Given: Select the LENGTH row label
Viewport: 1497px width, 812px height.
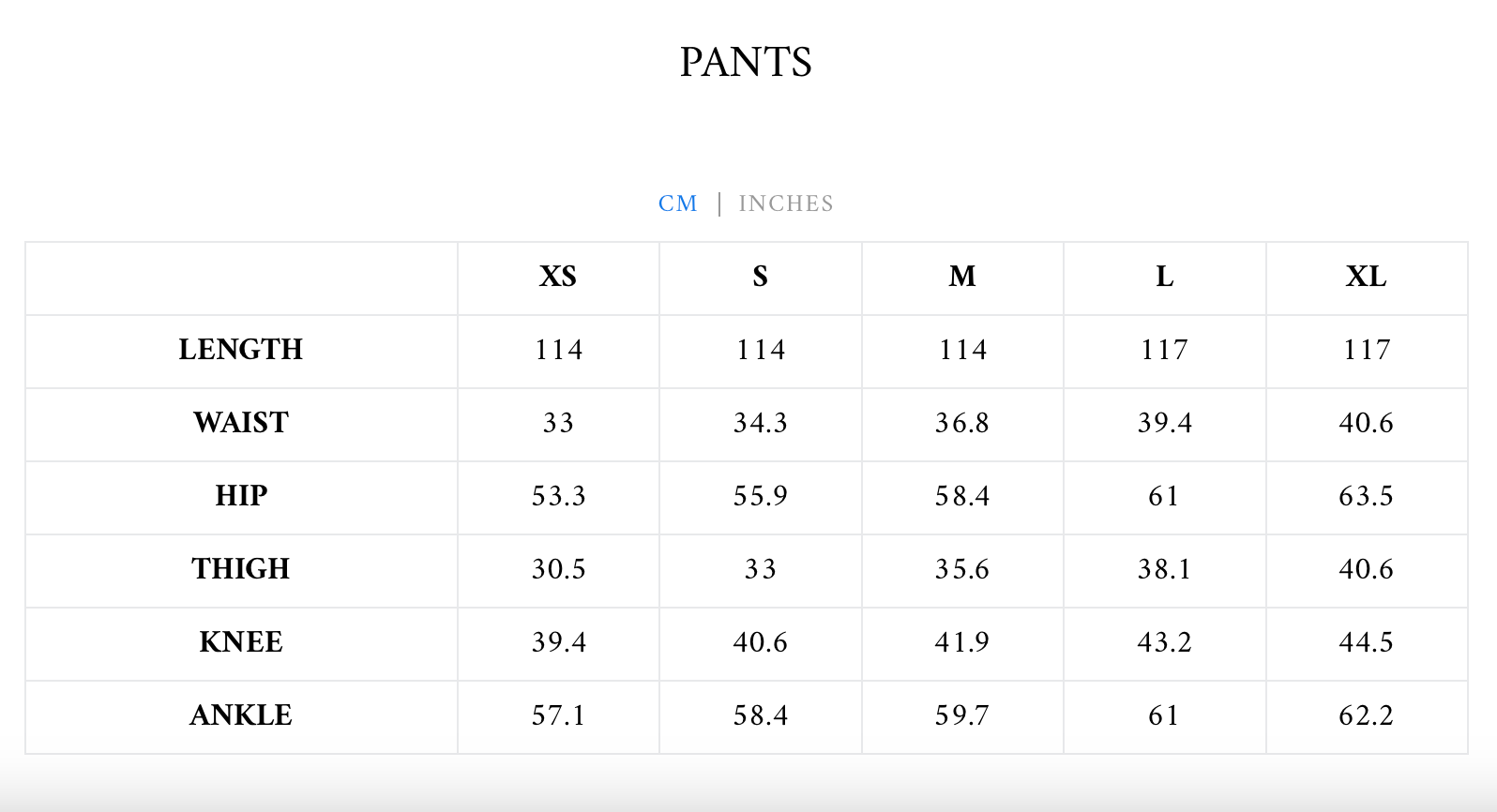Looking at the screenshot, I should pyautogui.click(x=241, y=350).
